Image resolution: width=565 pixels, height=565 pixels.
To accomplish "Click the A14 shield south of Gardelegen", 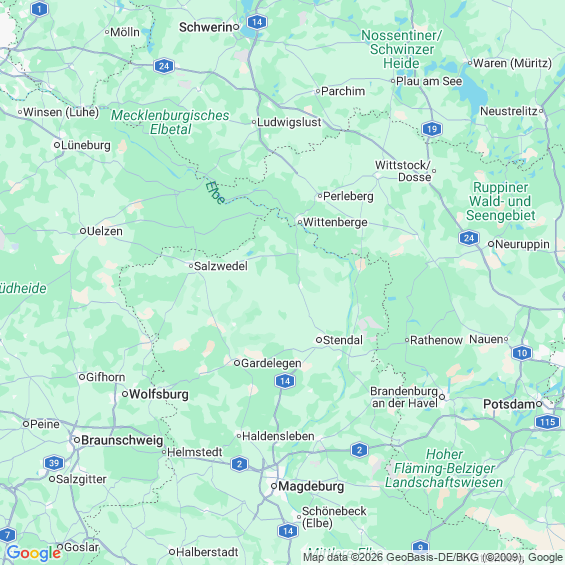I will (x=285, y=381).
